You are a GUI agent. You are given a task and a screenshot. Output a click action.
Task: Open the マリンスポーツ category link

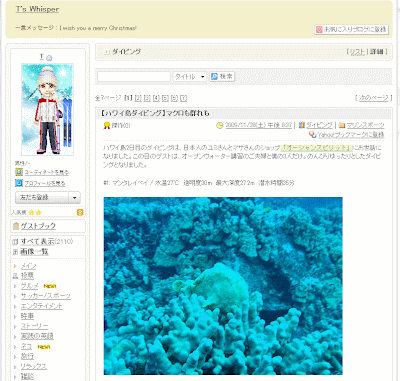point(365,125)
